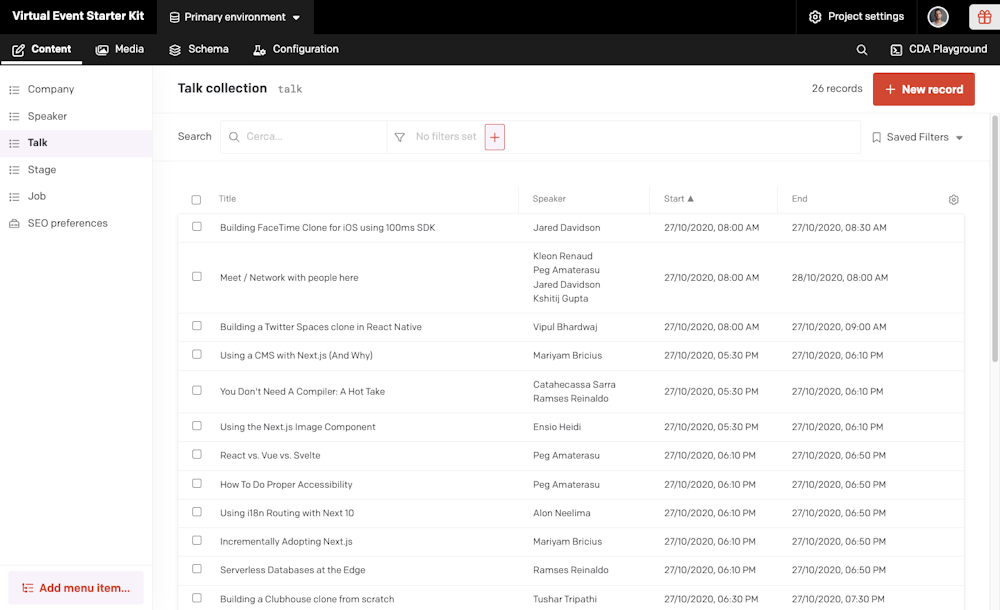Viewport: 1000px width, 610px height.
Task: Add a filter with plus icon
Action: click(494, 137)
